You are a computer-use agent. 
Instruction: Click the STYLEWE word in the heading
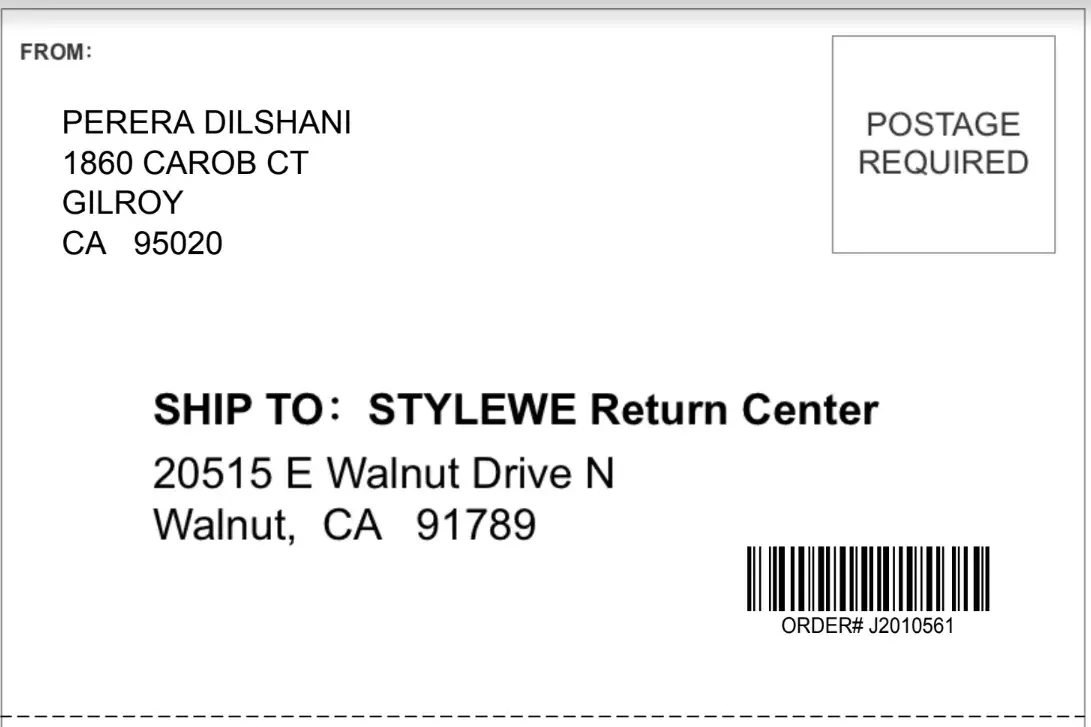coord(472,410)
